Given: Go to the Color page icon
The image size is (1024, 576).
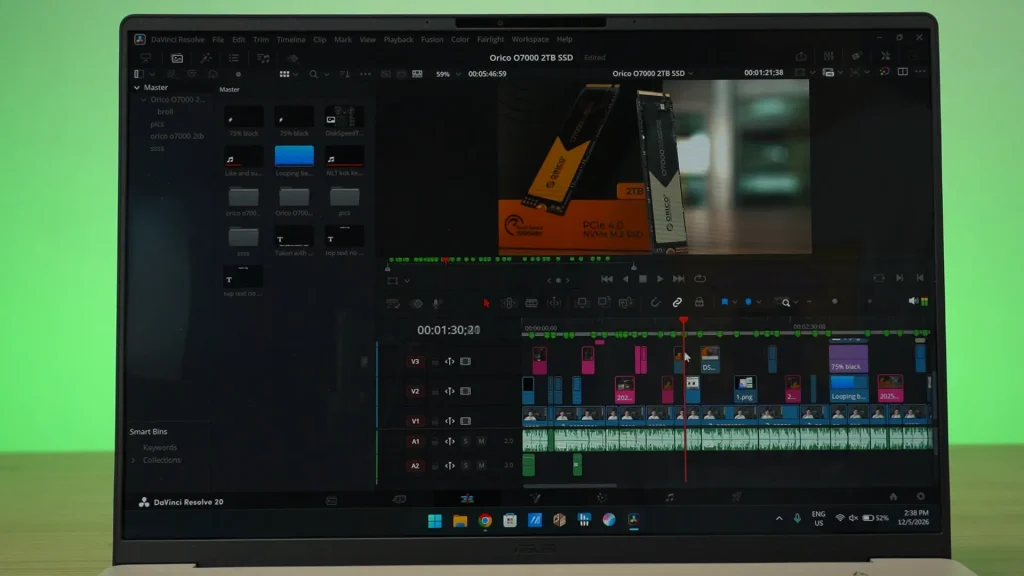Looking at the screenshot, I should pyautogui.click(x=602, y=498).
